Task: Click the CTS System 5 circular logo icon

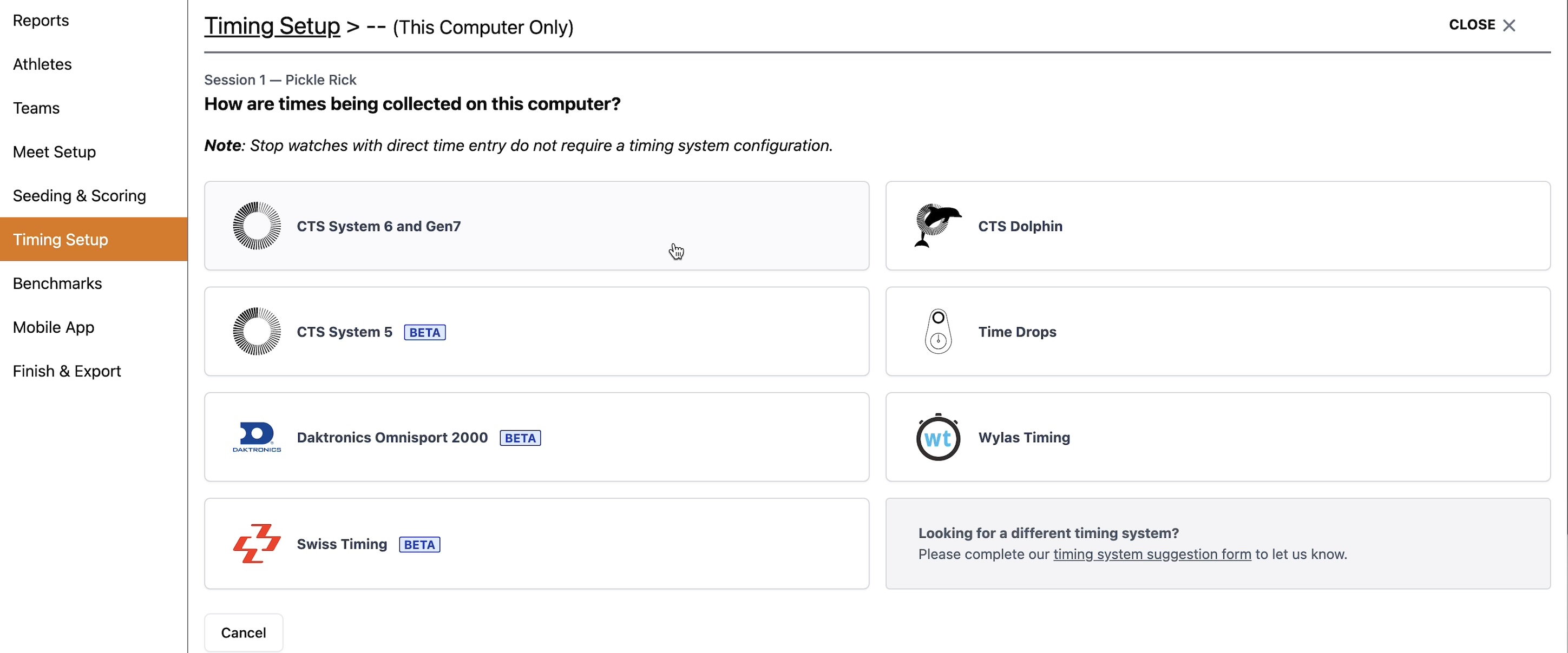Action: [x=257, y=332]
